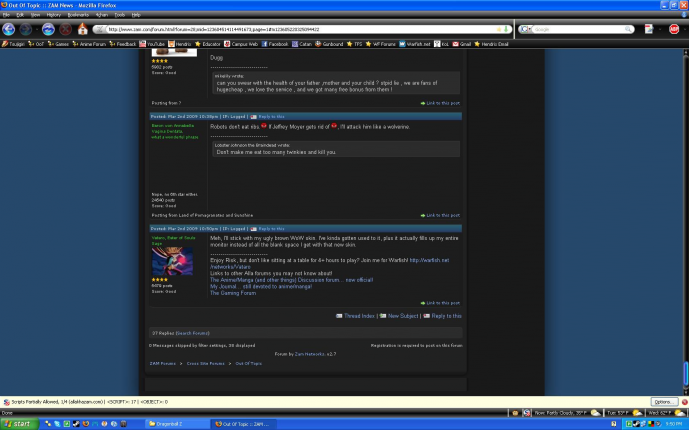689x430 pixels.
Task: Open the Gunbound bookmark
Action: click(329, 44)
